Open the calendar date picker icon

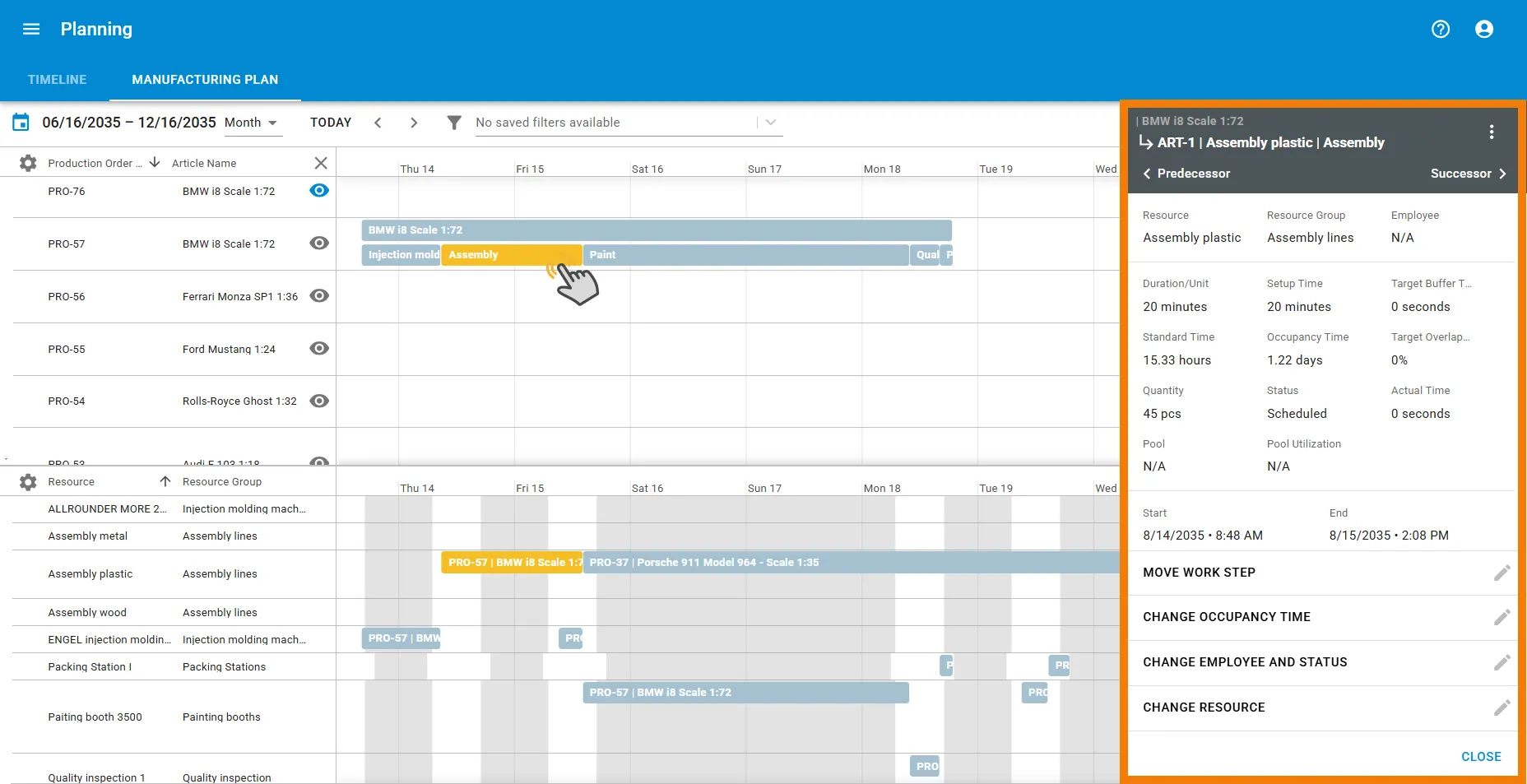pos(21,123)
